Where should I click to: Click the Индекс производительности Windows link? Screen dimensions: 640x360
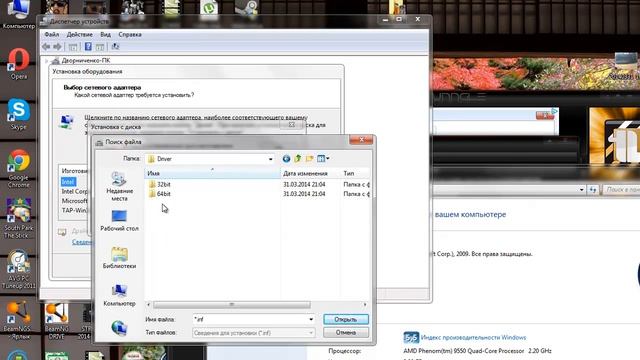[x=473, y=338]
